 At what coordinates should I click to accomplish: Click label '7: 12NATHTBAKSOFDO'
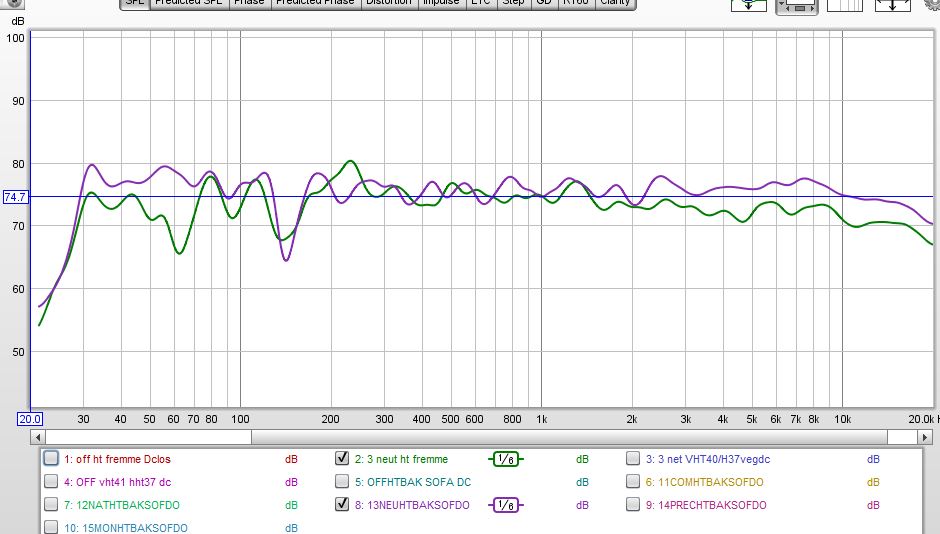(122, 505)
